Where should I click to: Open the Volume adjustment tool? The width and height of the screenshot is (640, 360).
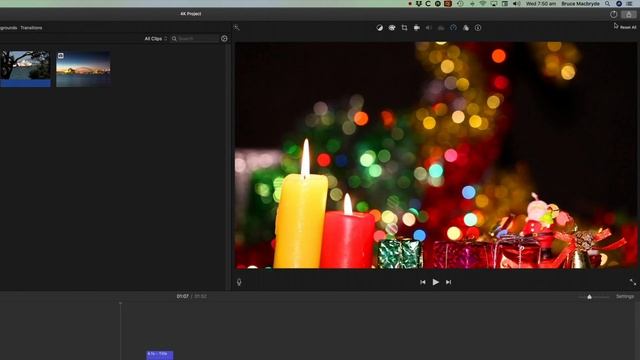click(x=429, y=28)
